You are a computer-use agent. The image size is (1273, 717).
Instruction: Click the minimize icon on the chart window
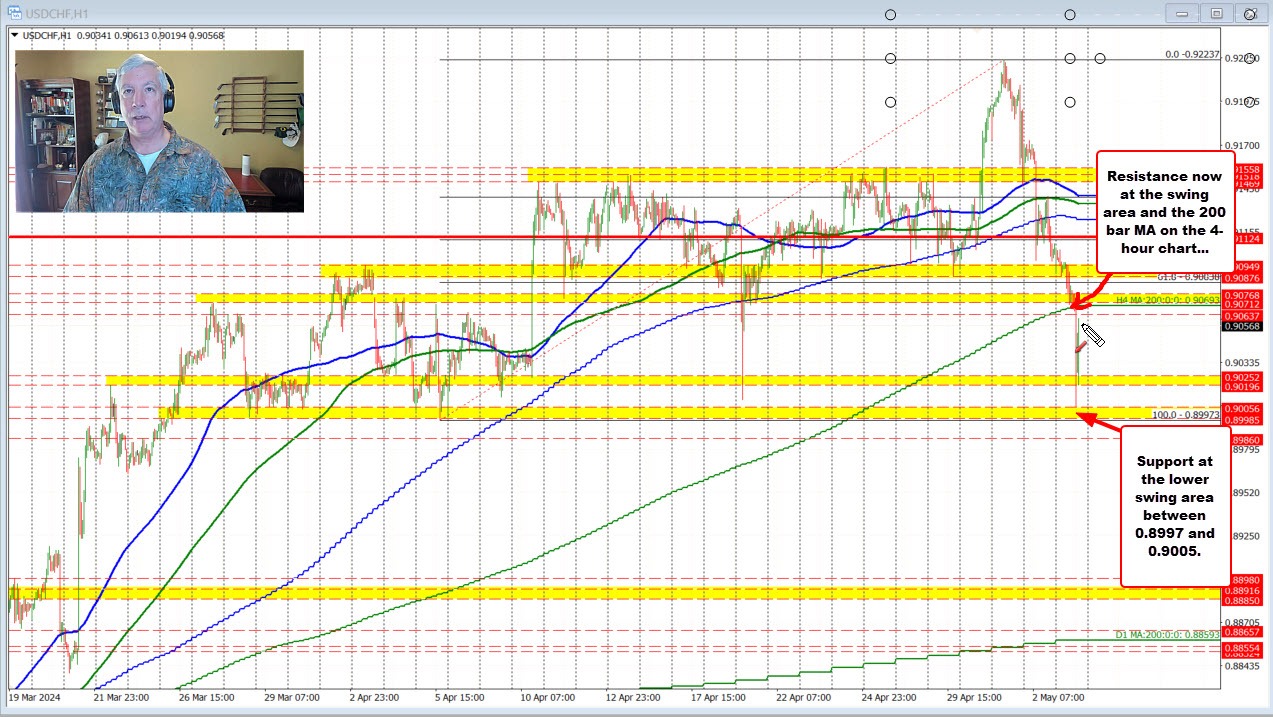(x=1182, y=14)
